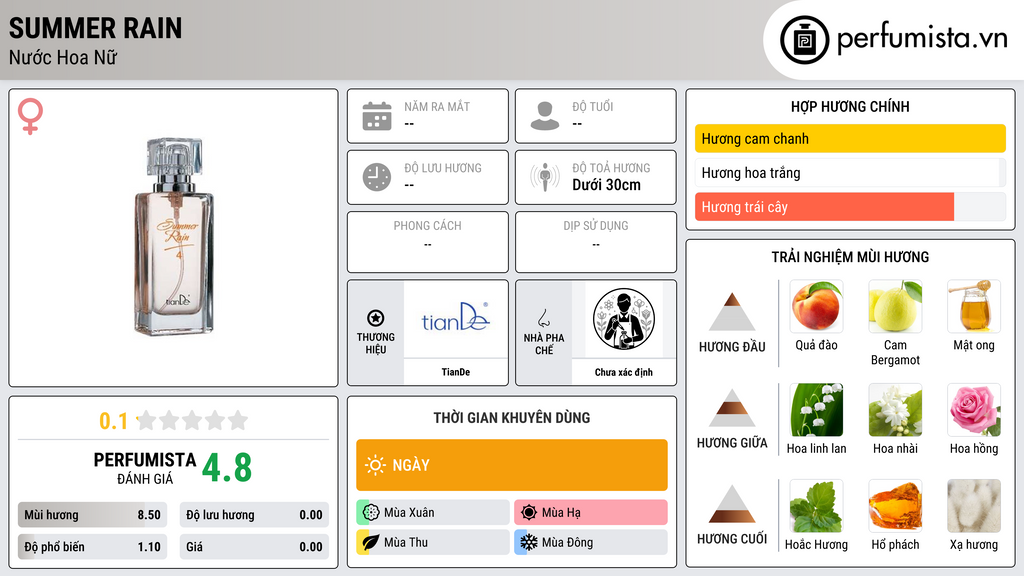Click the Thời gian khuyên dùng heading
This screenshot has height=576, width=1024.
(x=511, y=417)
